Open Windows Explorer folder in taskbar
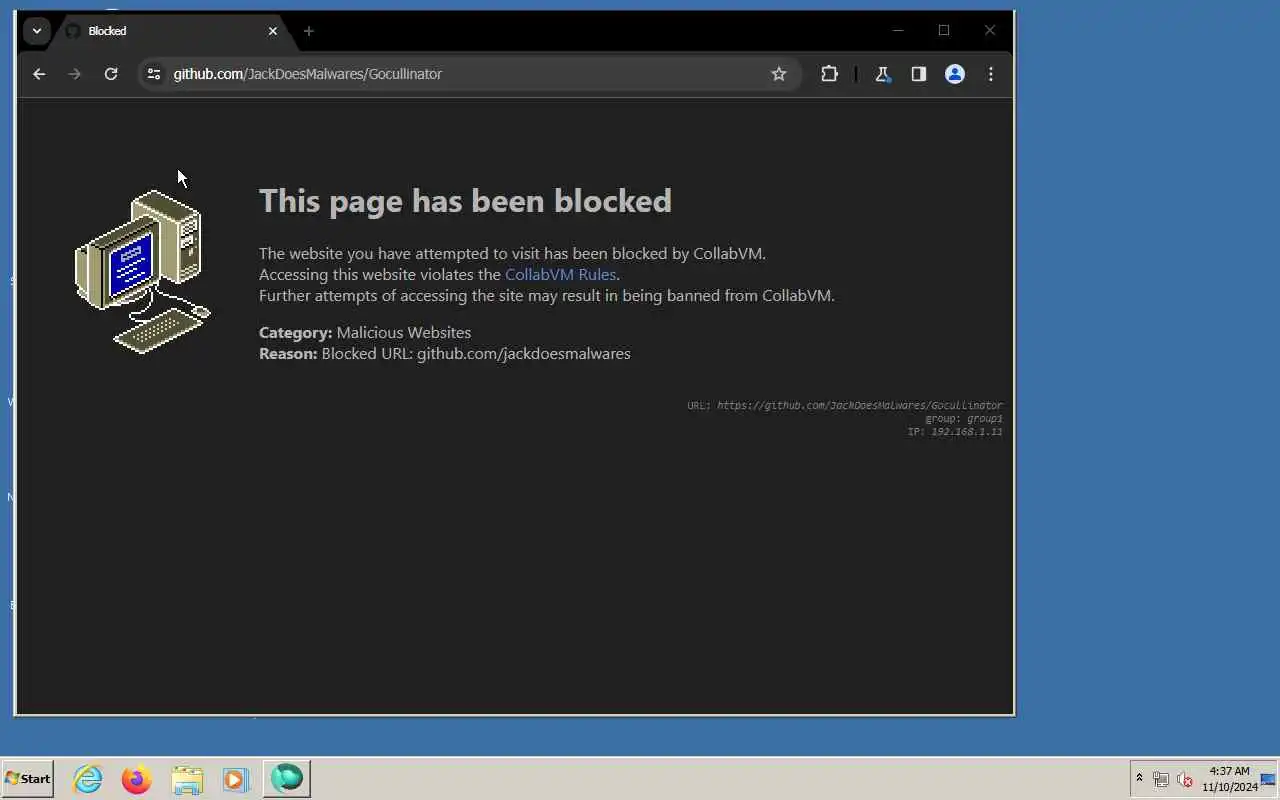 coord(187,779)
